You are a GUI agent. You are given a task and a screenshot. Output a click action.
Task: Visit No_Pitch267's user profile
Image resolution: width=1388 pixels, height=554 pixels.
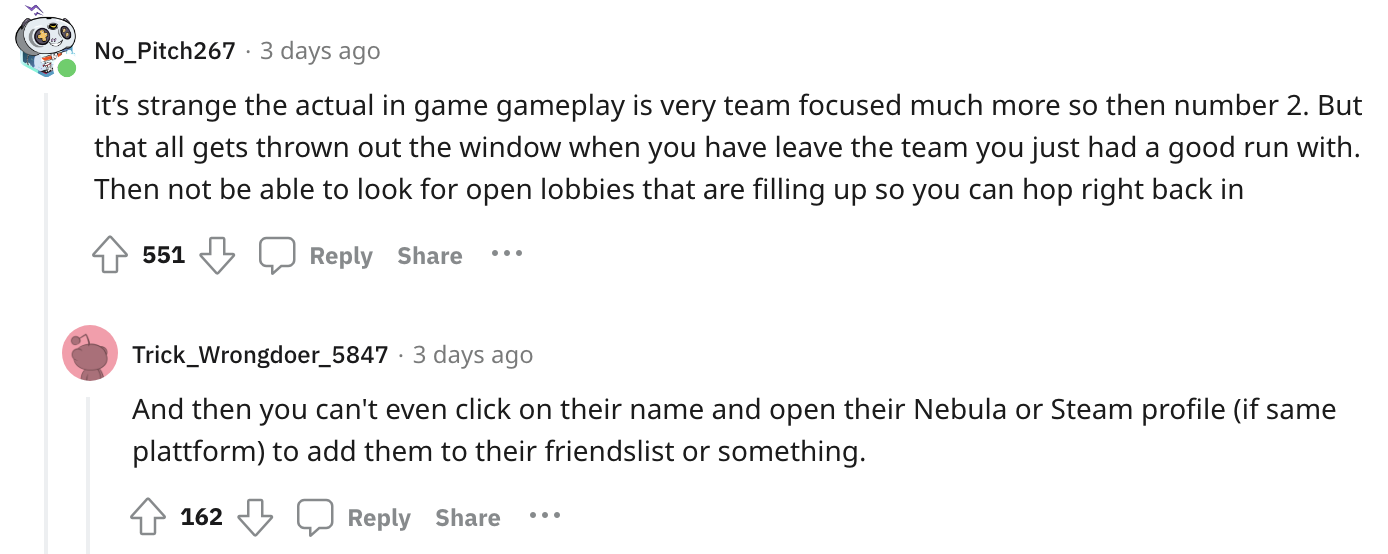point(165,50)
